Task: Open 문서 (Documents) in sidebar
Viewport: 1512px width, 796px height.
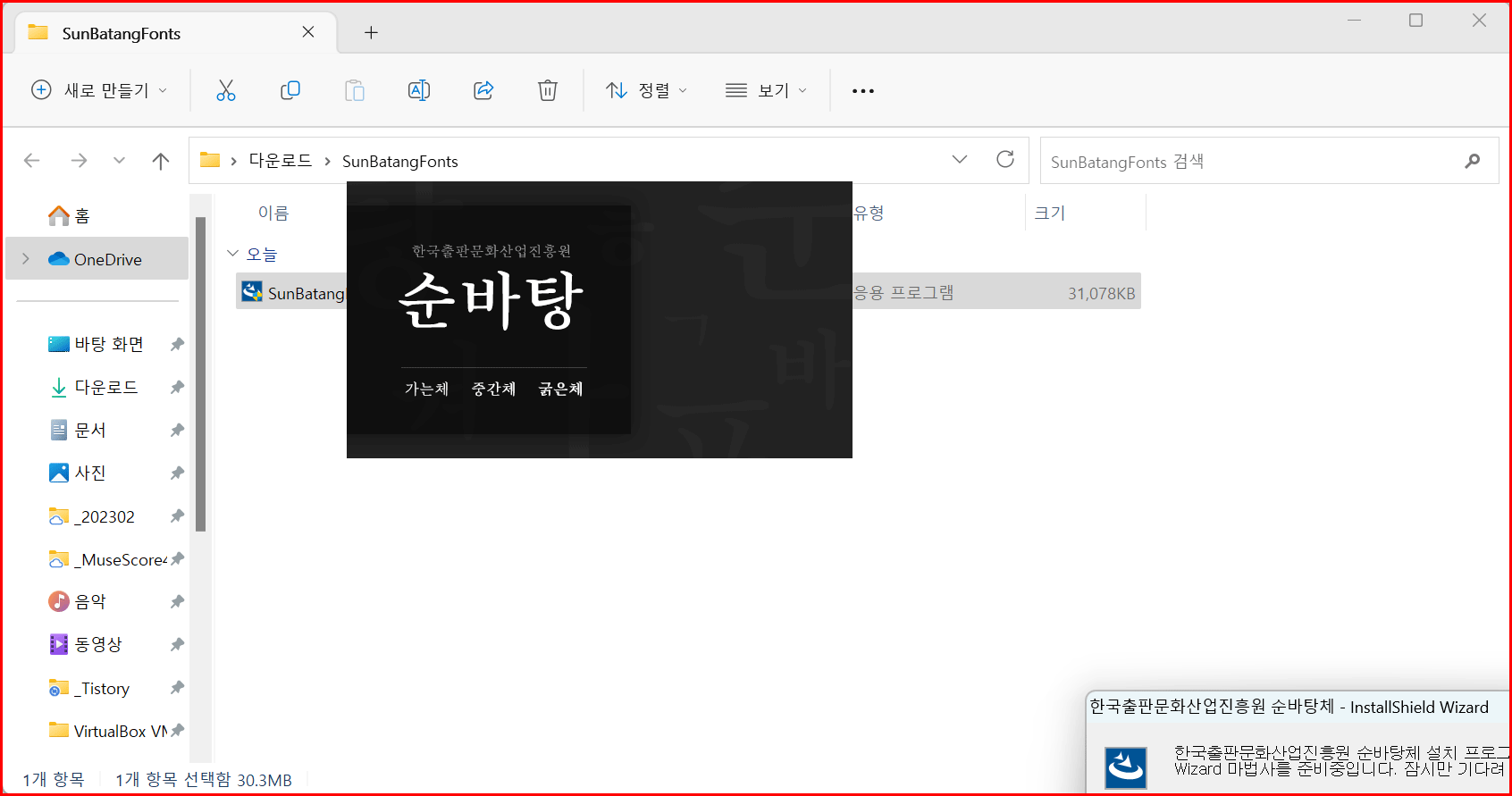Action: click(78, 430)
